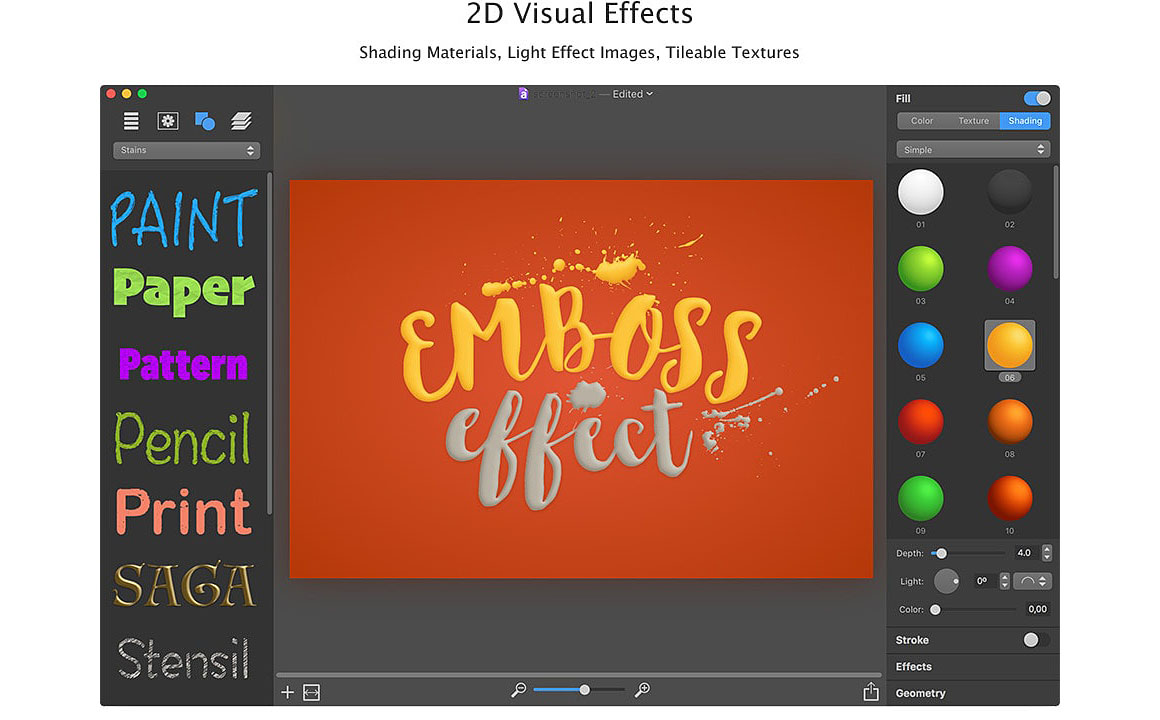Open the blue shapes library icon
The image size is (1160, 720).
point(205,121)
